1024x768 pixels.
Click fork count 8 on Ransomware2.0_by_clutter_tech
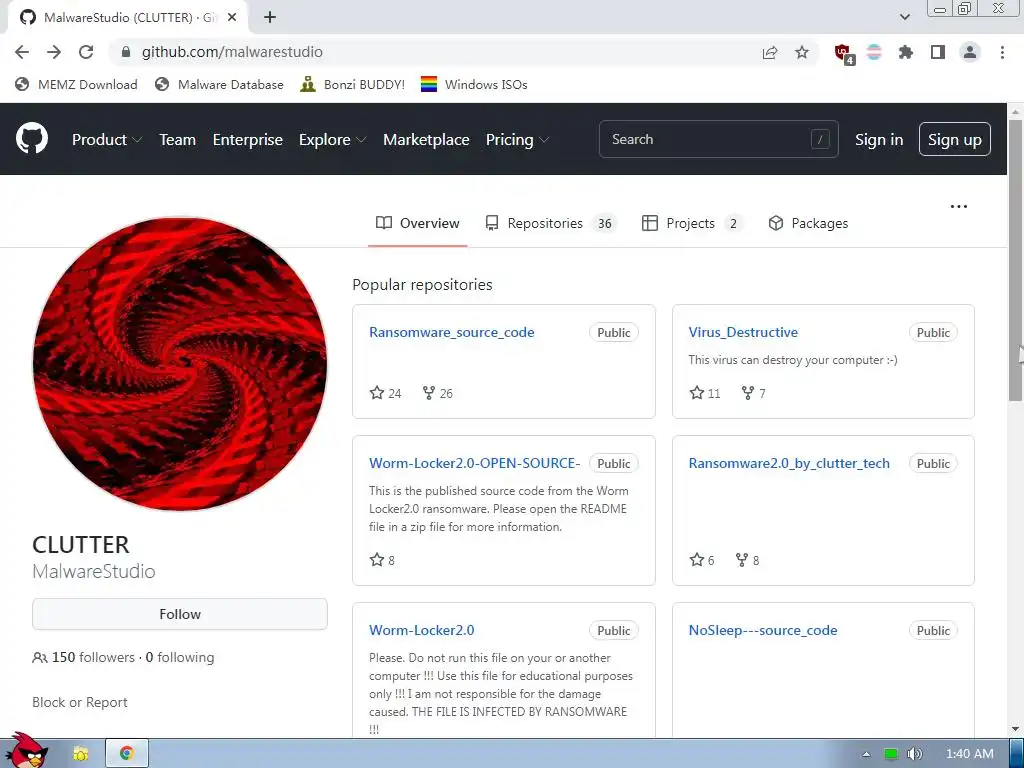[x=747, y=560]
